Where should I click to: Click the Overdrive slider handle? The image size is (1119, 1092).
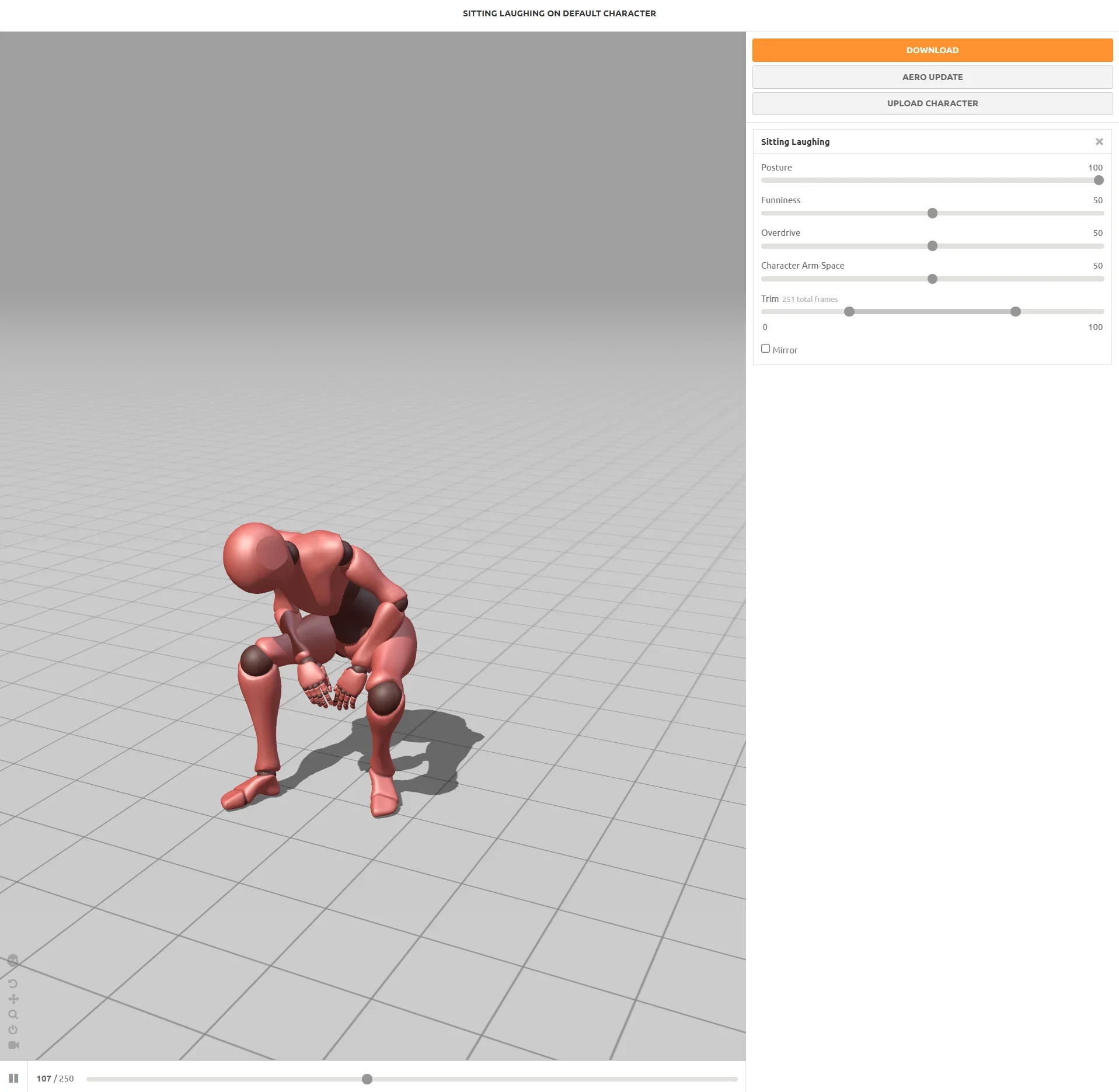coord(932,246)
